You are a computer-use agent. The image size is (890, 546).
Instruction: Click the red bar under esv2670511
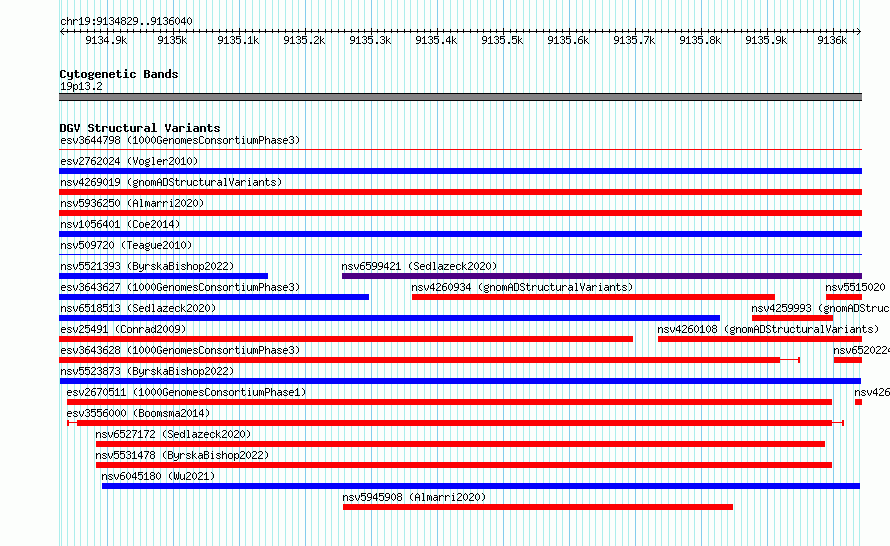450,402
